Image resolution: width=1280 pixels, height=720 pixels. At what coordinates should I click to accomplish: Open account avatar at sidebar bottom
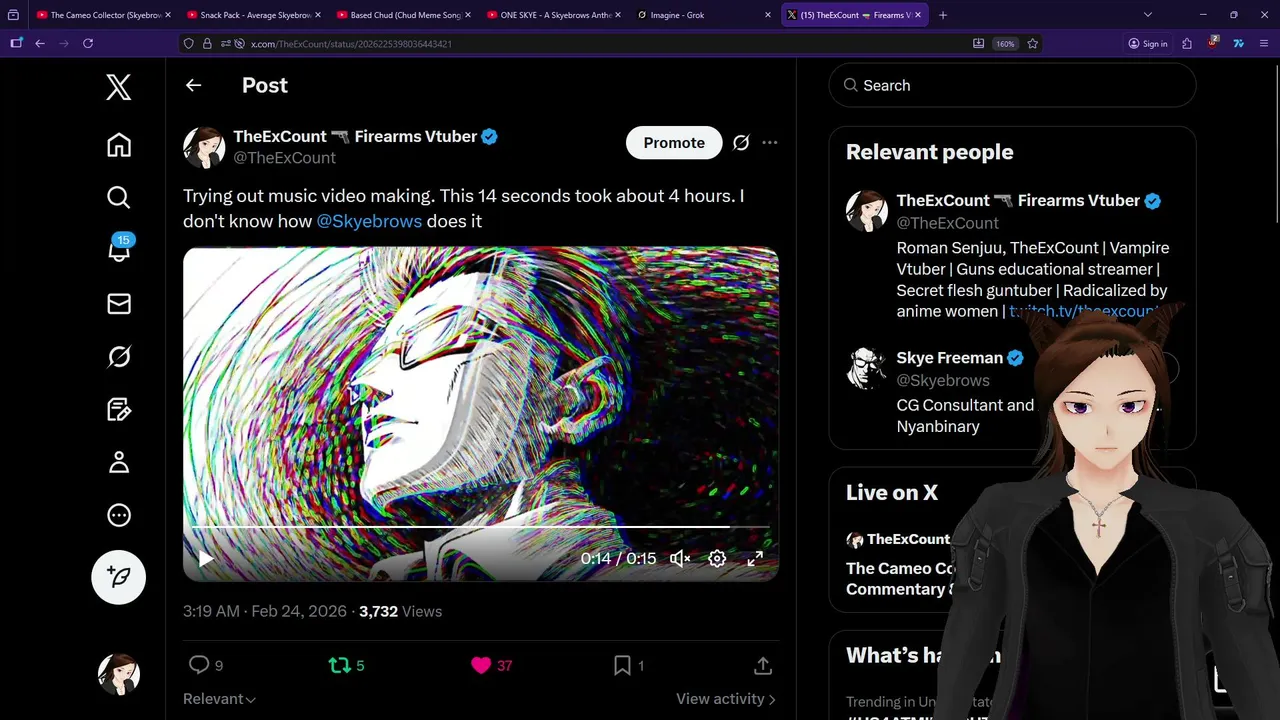click(119, 675)
